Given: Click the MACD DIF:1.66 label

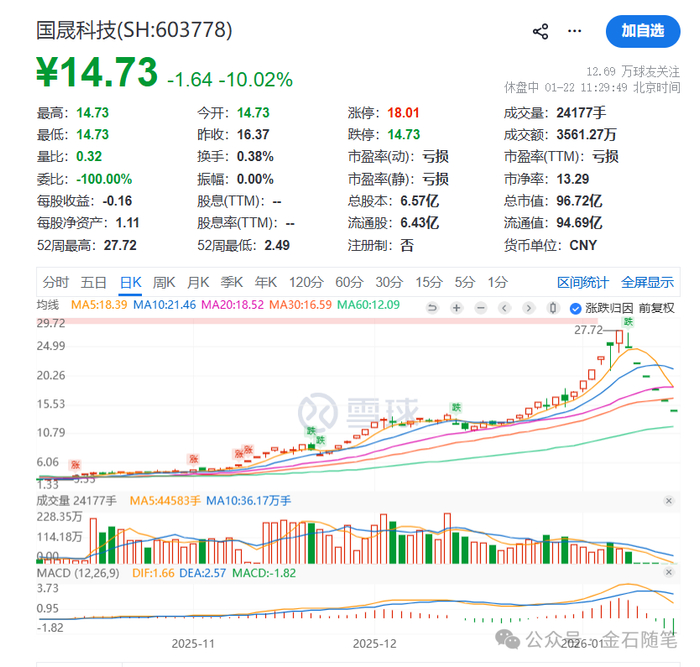Looking at the screenshot, I should (153, 573).
